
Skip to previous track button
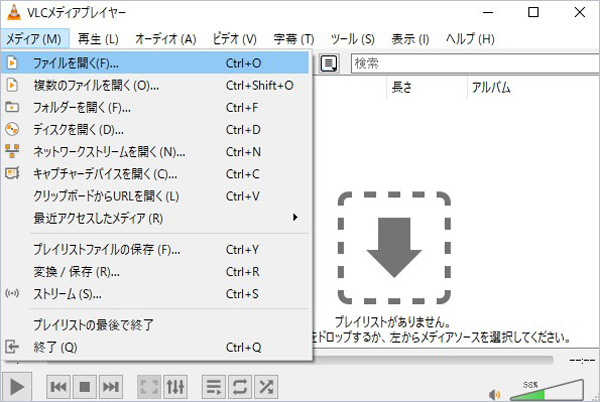59,387
